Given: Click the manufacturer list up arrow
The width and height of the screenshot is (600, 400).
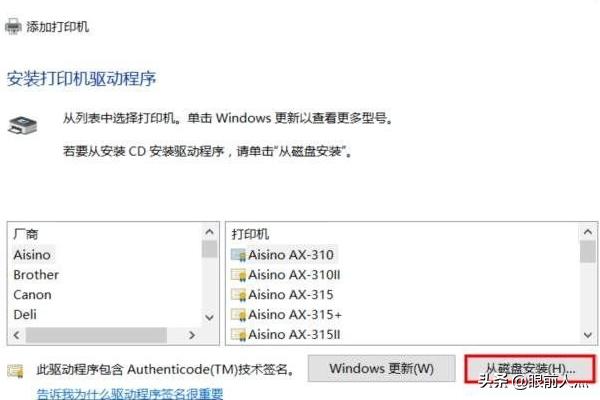Looking at the screenshot, I should tap(209, 232).
